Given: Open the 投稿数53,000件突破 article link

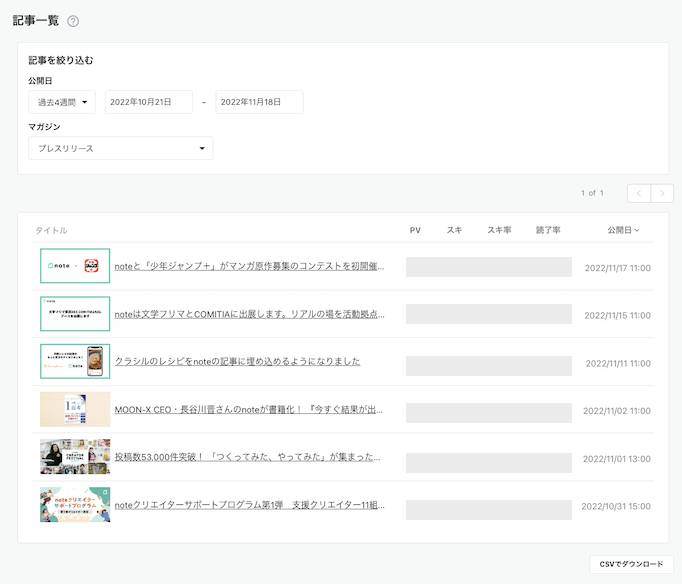Looking at the screenshot, I should coord(249,457).
